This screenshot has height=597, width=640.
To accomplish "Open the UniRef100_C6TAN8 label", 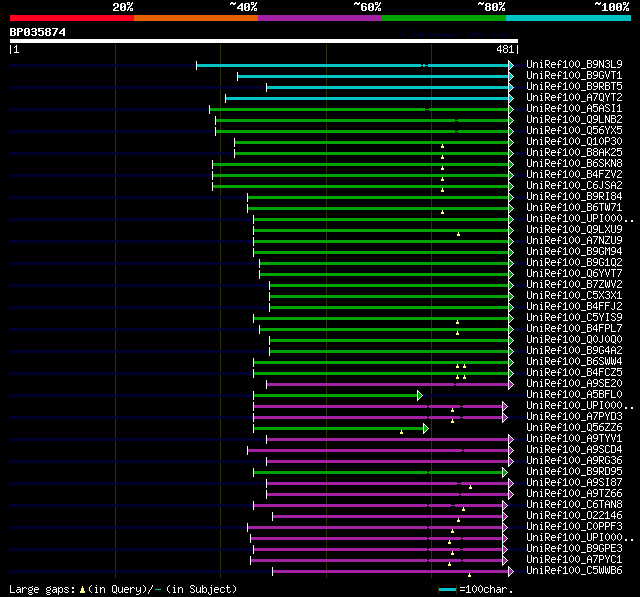I will (574, 505).
